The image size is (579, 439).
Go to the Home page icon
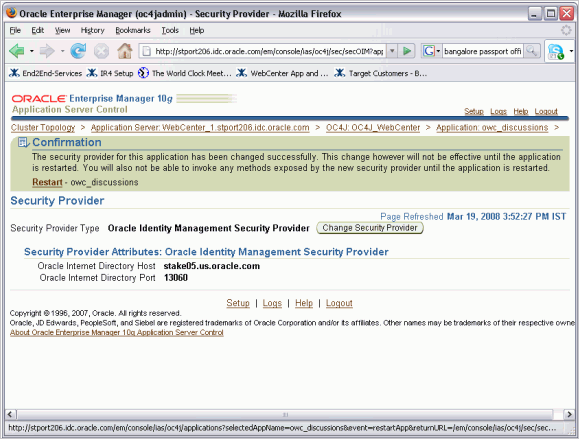click(x=125, y=51)
